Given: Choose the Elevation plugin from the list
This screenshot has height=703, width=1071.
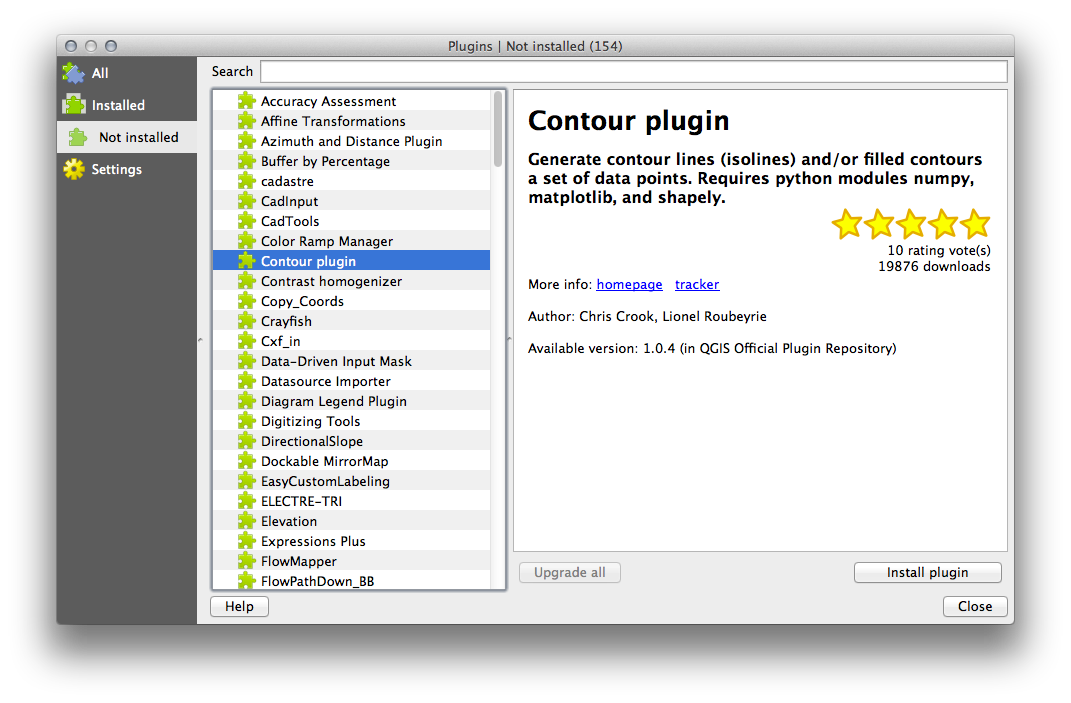Looking at the screenshot, I should click(x=290, y=520).
